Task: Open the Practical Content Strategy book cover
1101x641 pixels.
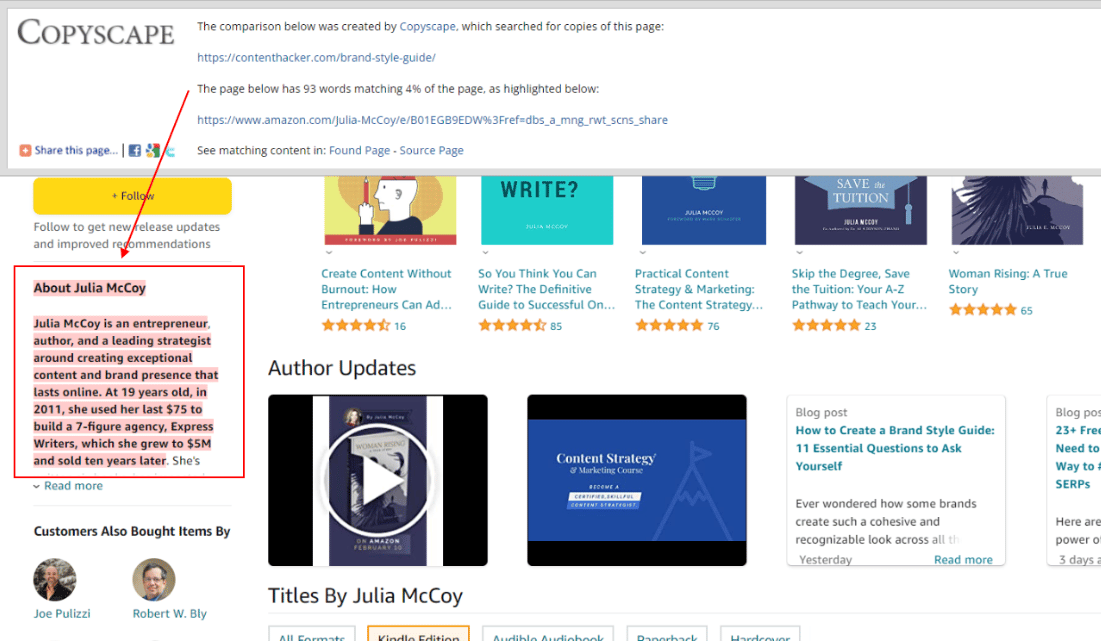Action: [x=704, y=210]
